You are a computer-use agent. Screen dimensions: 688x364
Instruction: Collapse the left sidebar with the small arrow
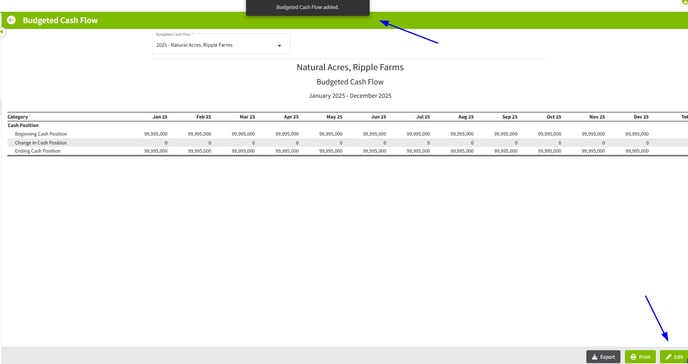2,32
